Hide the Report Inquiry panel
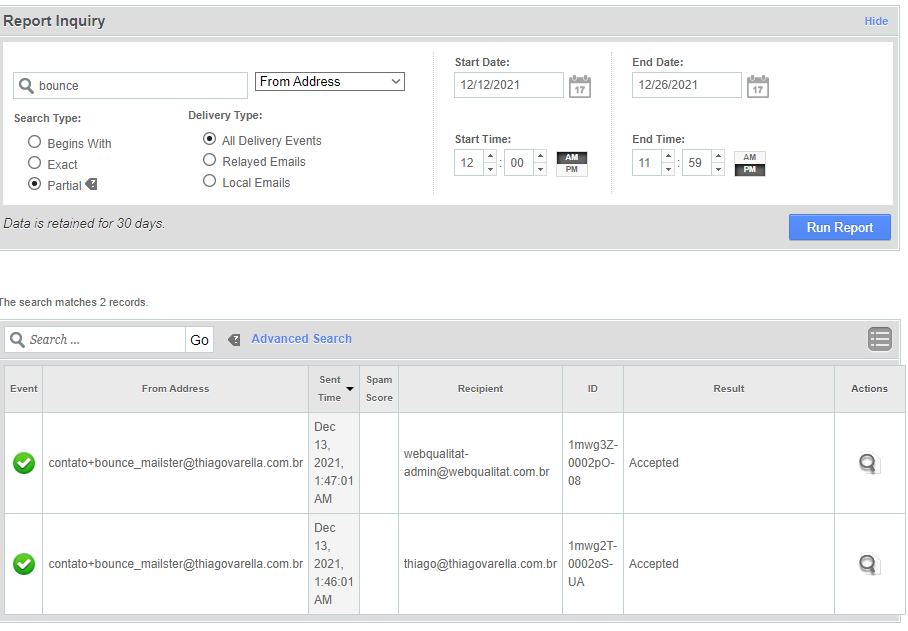This screenshot has width=908, height=631. (x=876, y=21)
